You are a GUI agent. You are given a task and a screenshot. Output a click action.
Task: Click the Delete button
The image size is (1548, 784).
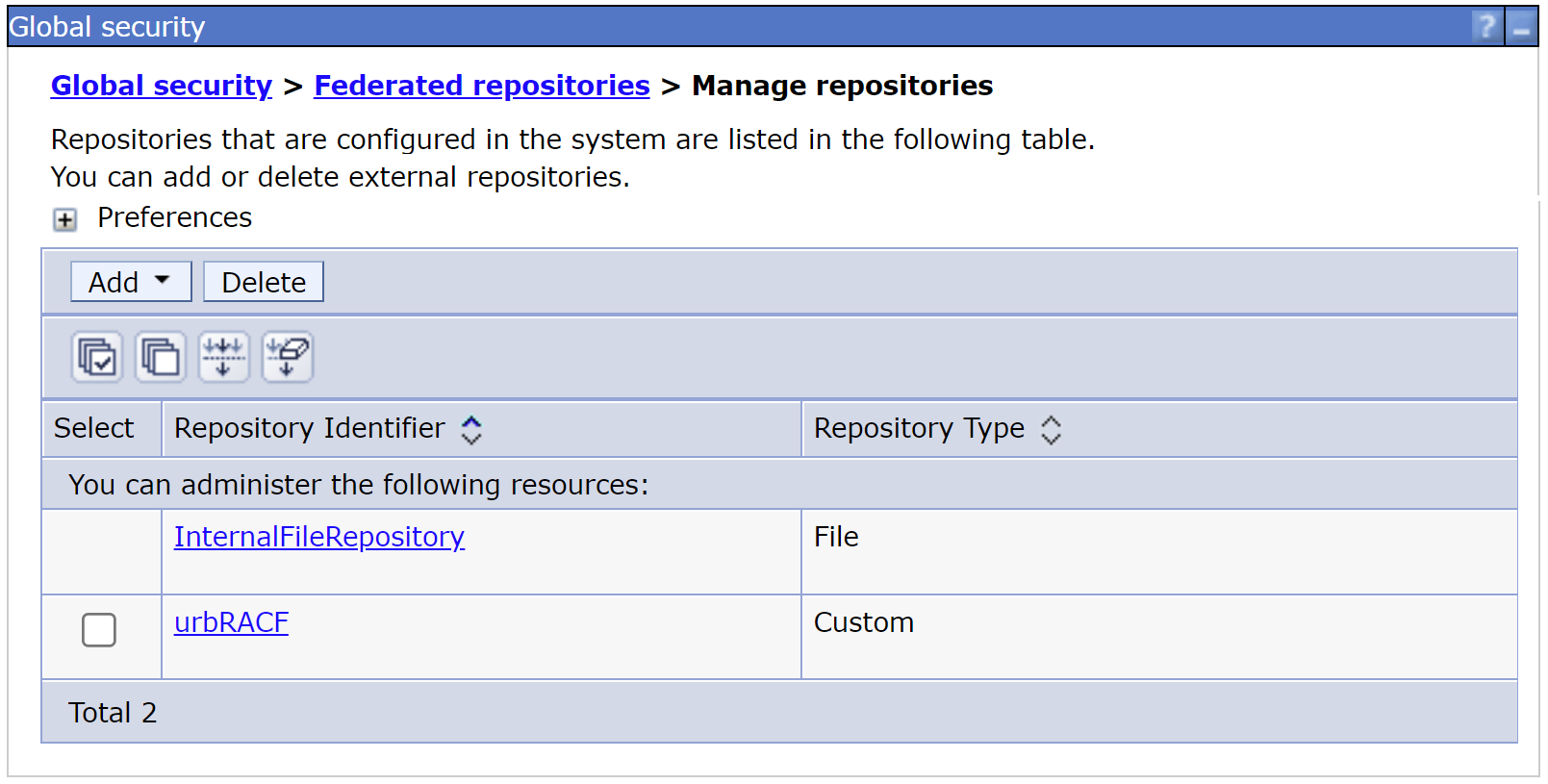point(263,281)
